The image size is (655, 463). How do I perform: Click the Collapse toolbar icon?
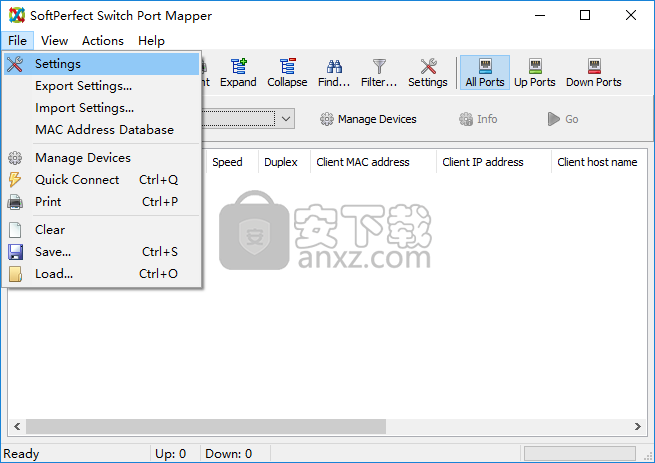click(x=287, y=73)
